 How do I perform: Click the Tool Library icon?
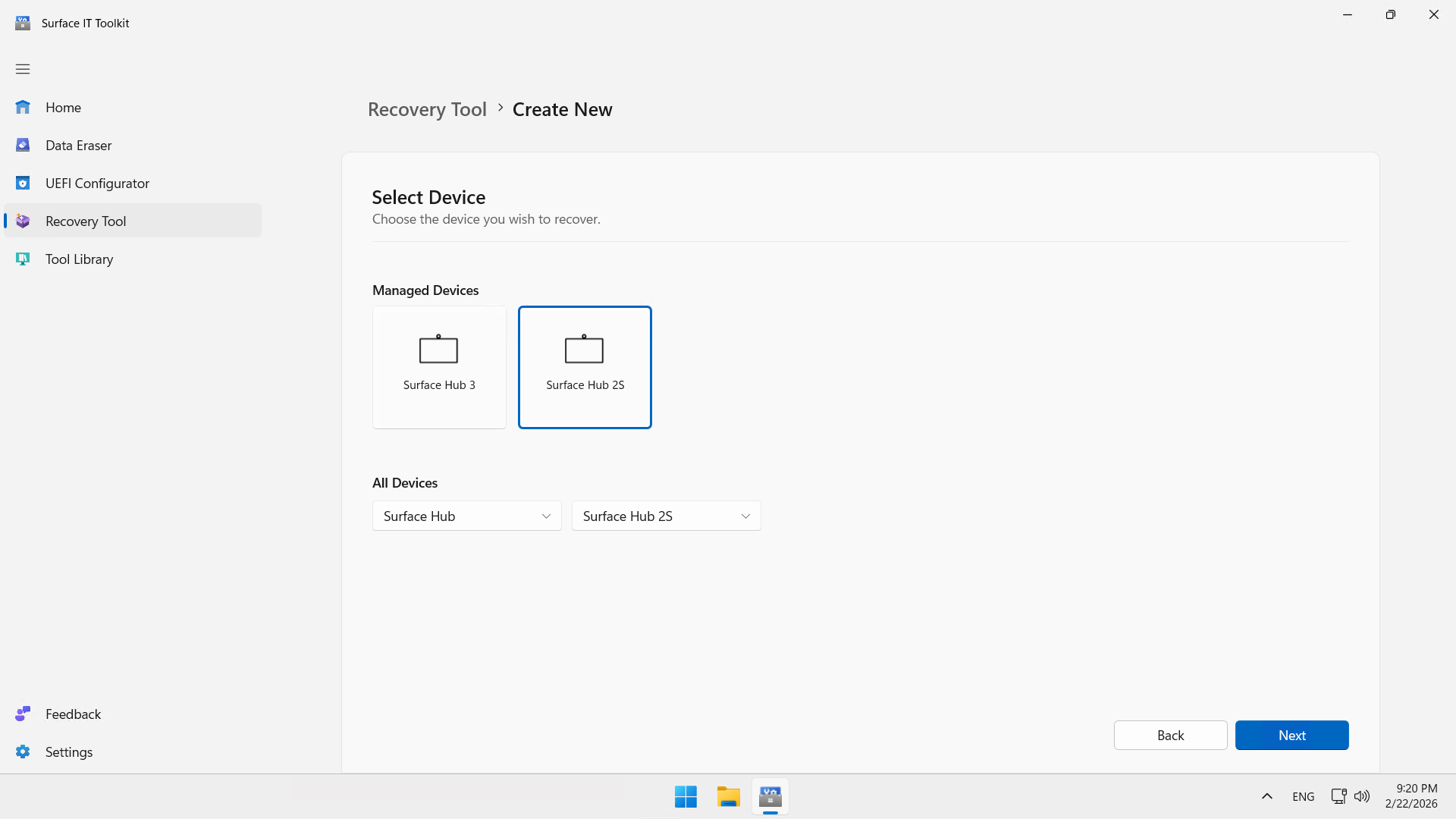coord(23,259)
